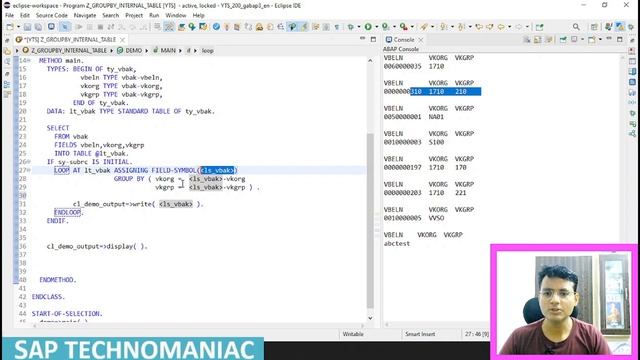This screenshot has height=360, width=640.
Task: Click the Profile As toolbar icon
Action: click(404, 27)
